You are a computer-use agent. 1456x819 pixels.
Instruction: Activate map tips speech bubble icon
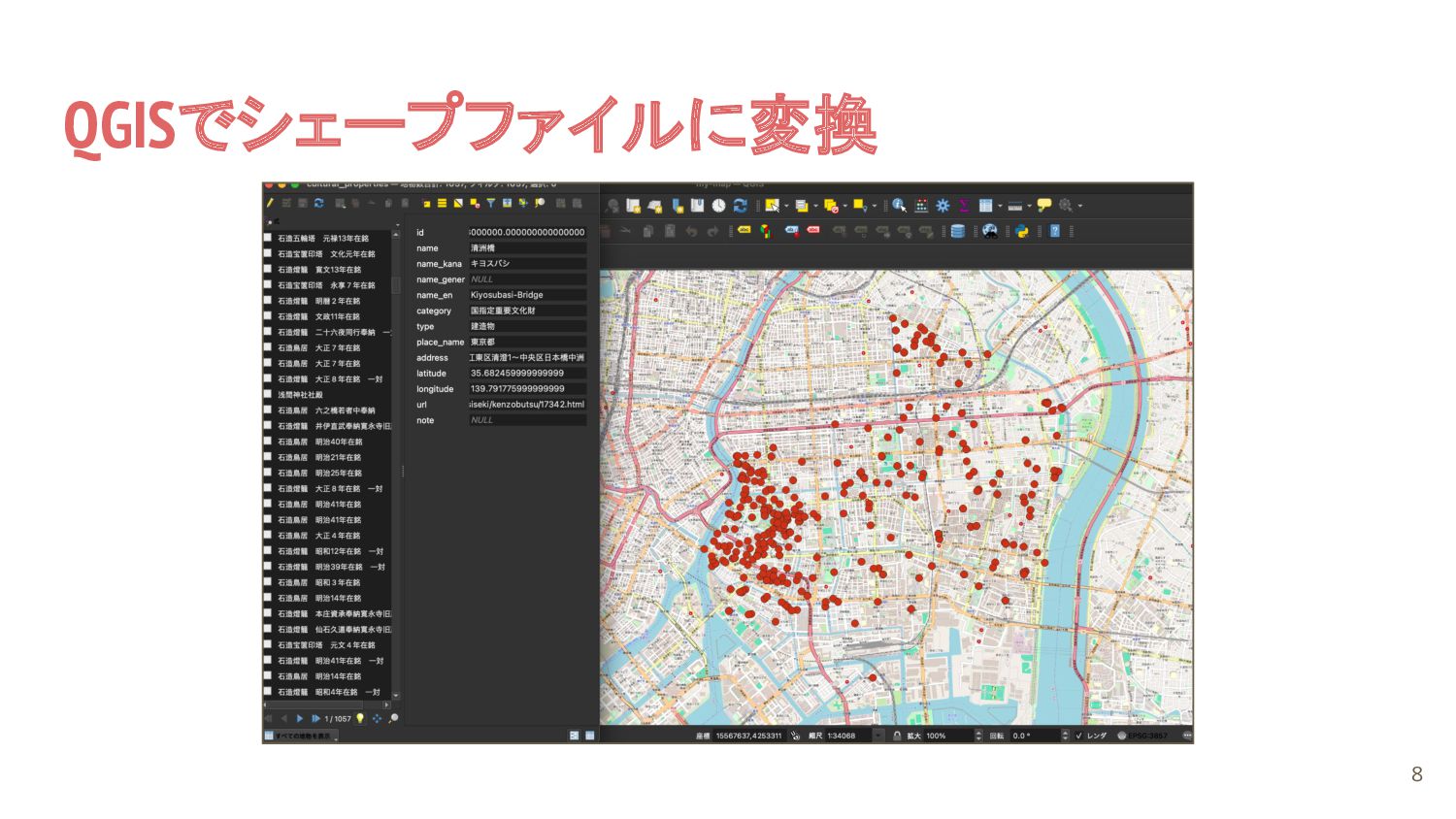(1043, 206)
